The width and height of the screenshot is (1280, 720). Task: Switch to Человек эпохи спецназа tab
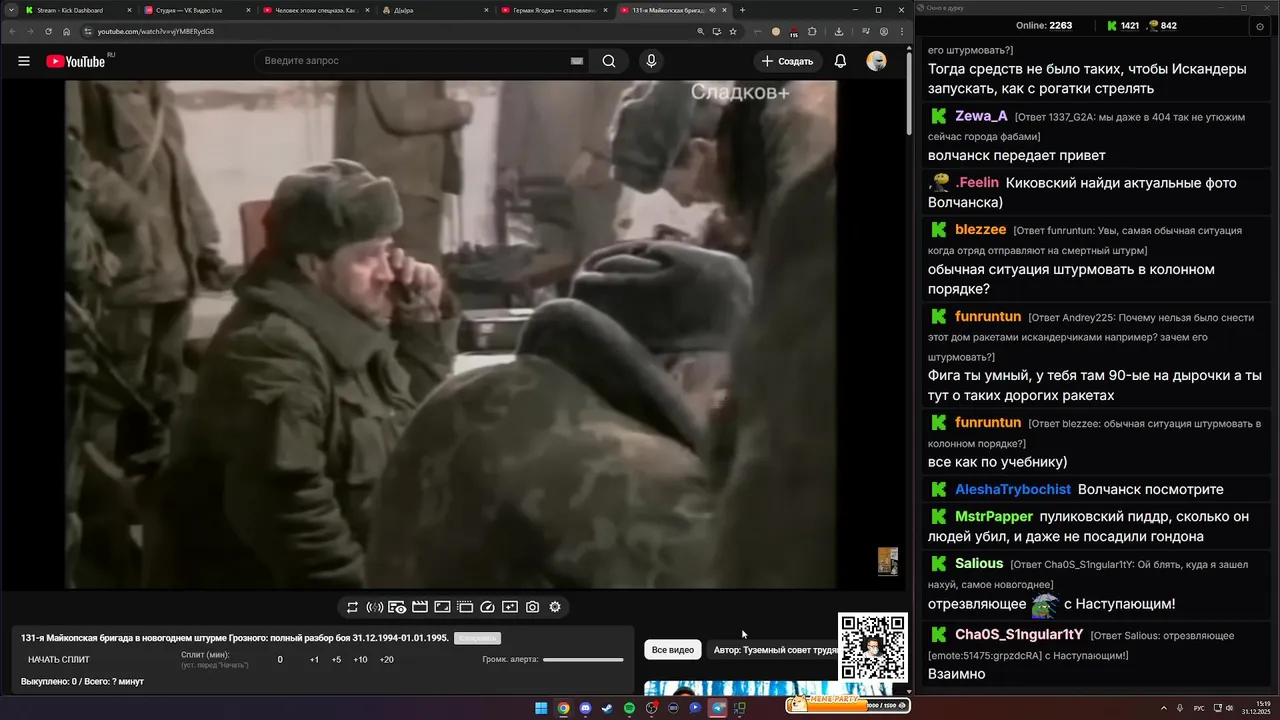pyautogui.click(x=314, y=10)
